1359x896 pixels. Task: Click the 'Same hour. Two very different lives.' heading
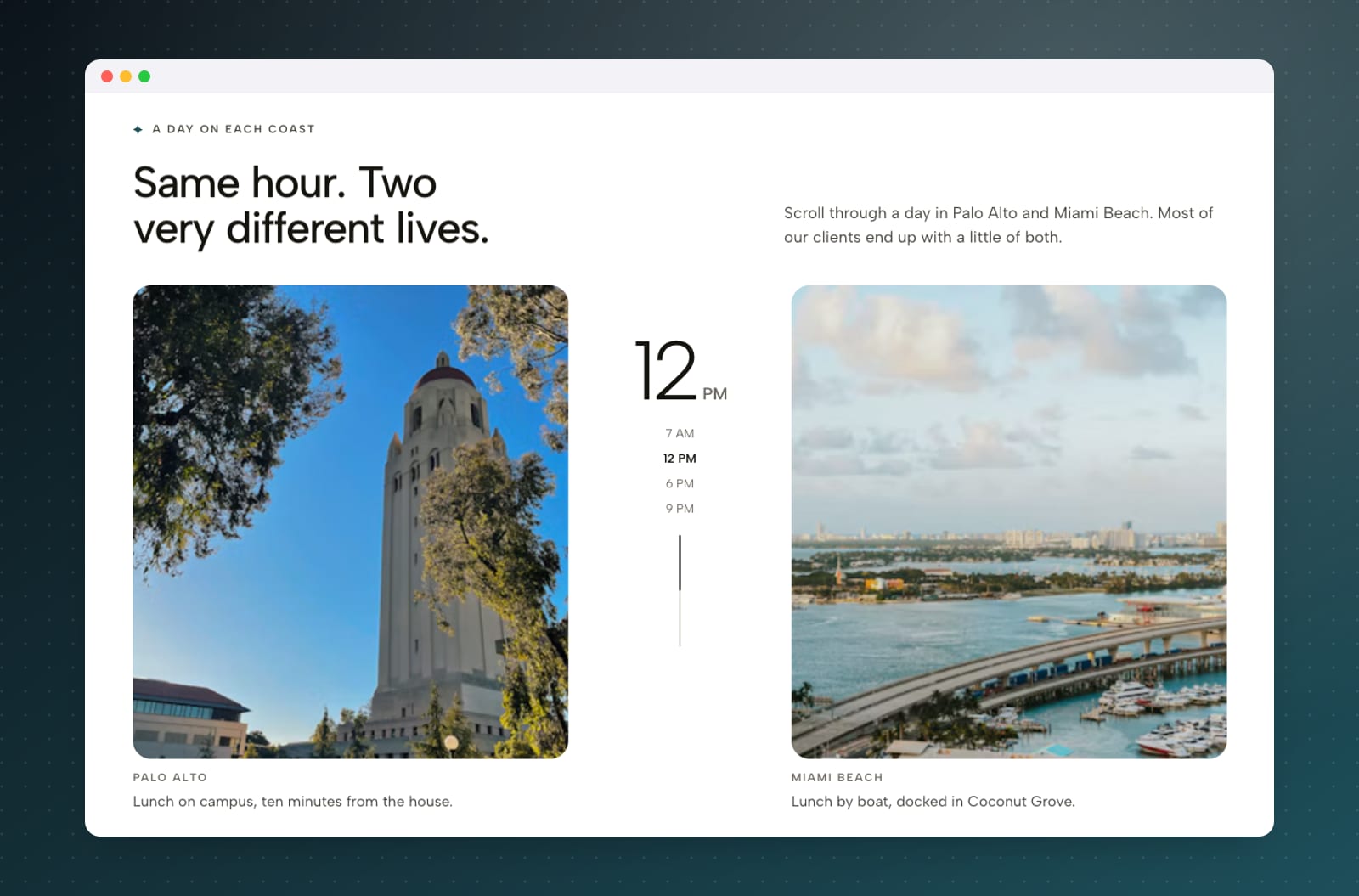click(x=311, y=206)
